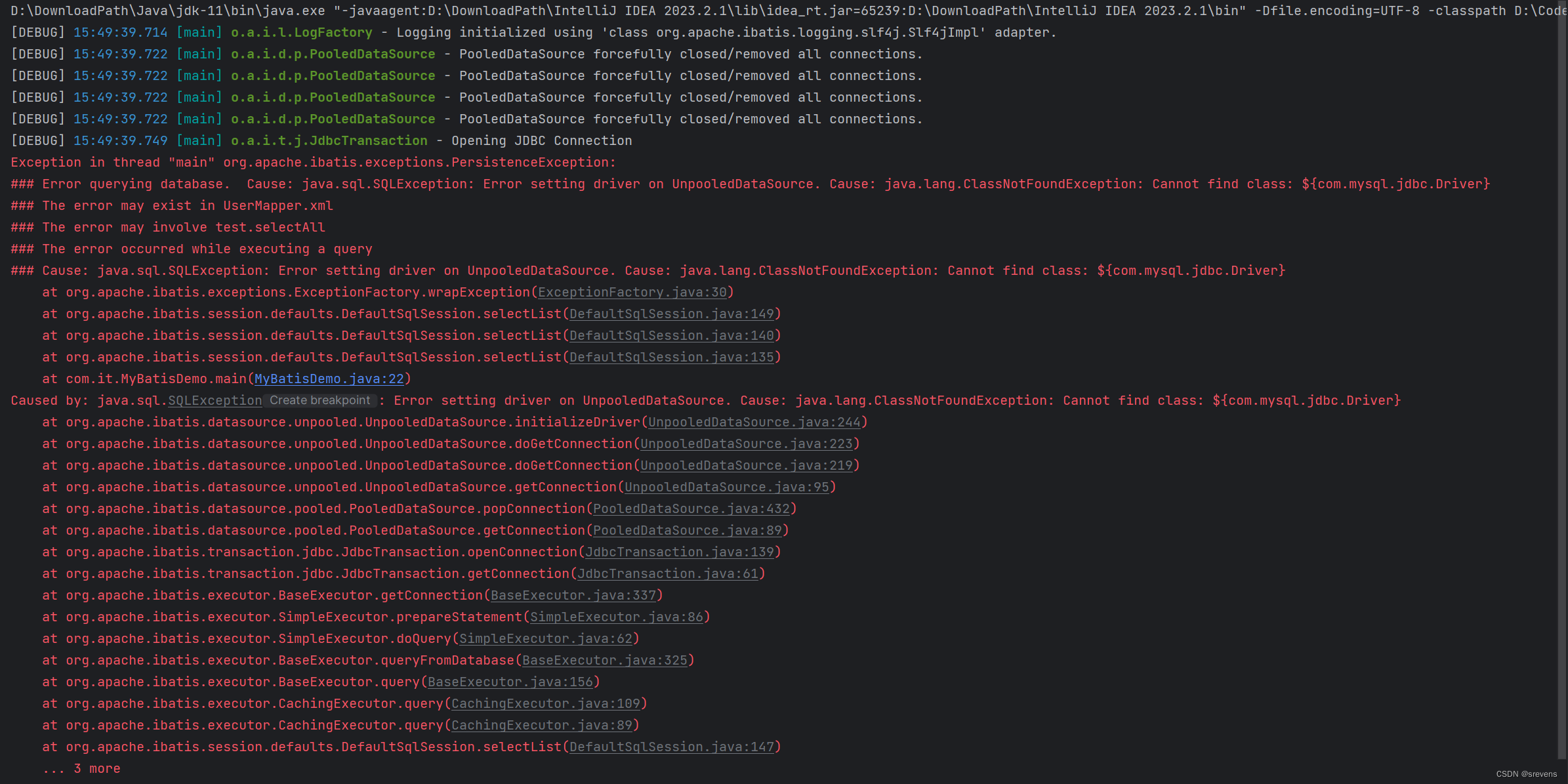Open DefaultSqlSession.java:135 link
This screenshot has width=1568, height=784.
click(671, 357)
